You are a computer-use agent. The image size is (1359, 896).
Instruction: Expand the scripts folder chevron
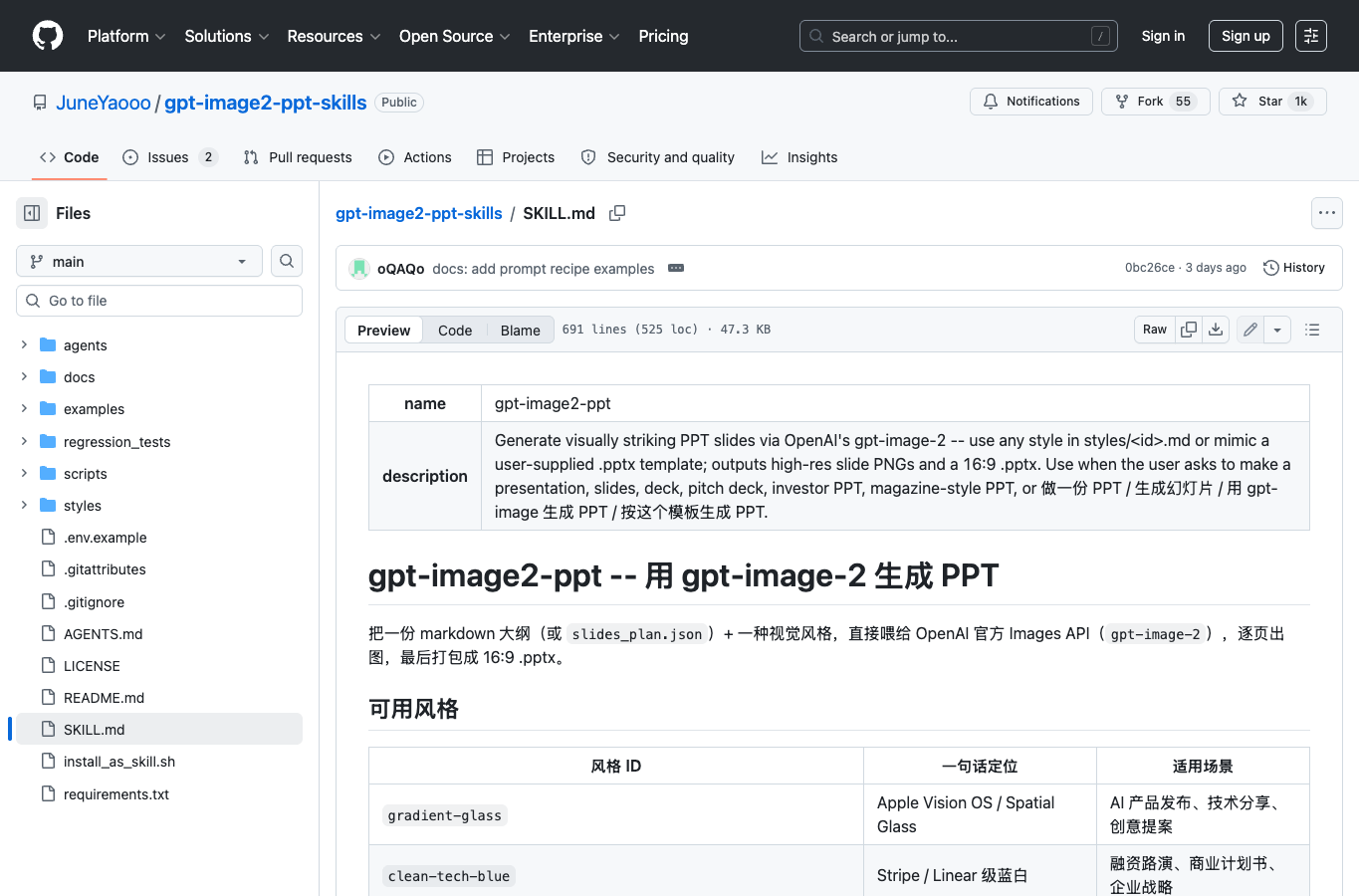[x=24, y=473]
